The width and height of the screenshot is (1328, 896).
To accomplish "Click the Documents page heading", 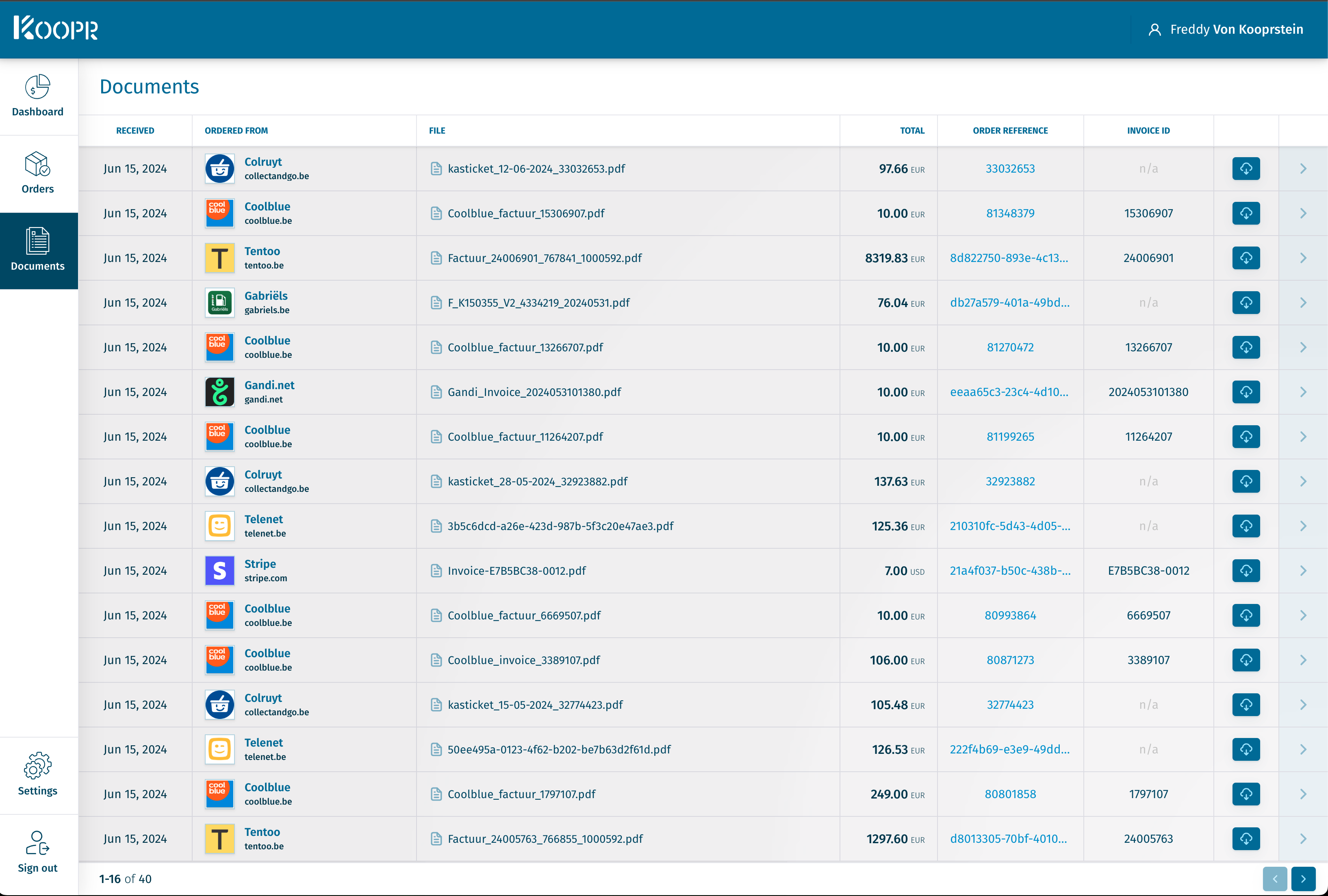I will click(x=149, y=86).
